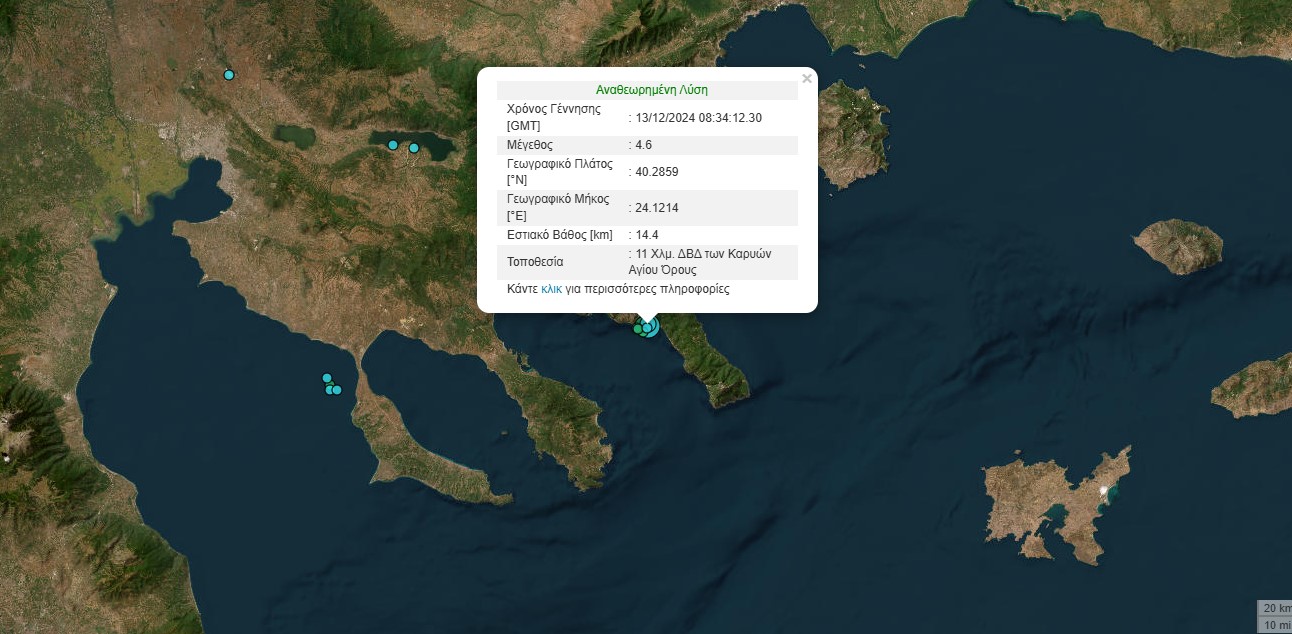The width and height of the screenshot is (1292, 634).
Task: Click the 'Αναθεωρημένη Λύση' popup header
Action: [651, 90]
